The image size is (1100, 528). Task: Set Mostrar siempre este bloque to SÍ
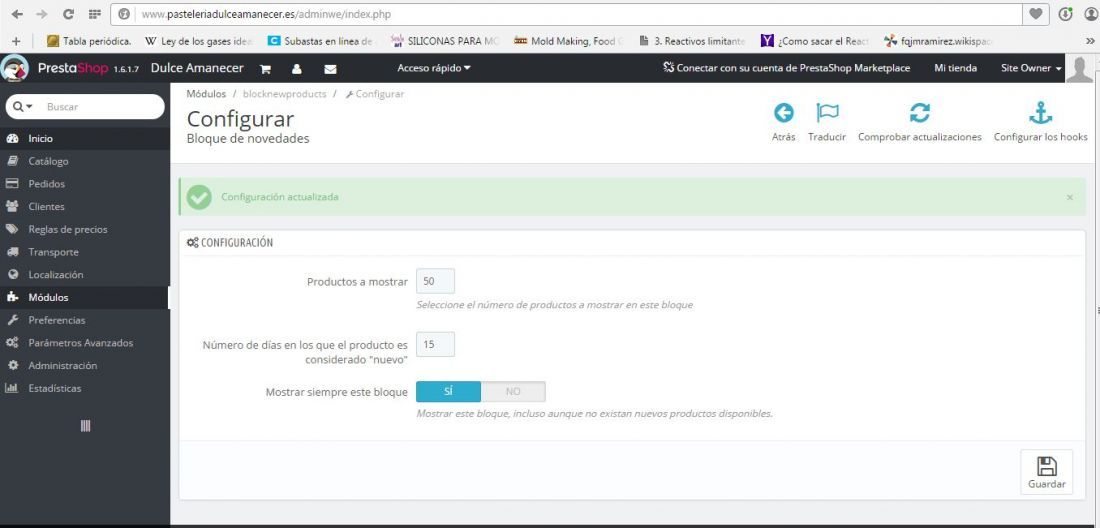point(448,392)
